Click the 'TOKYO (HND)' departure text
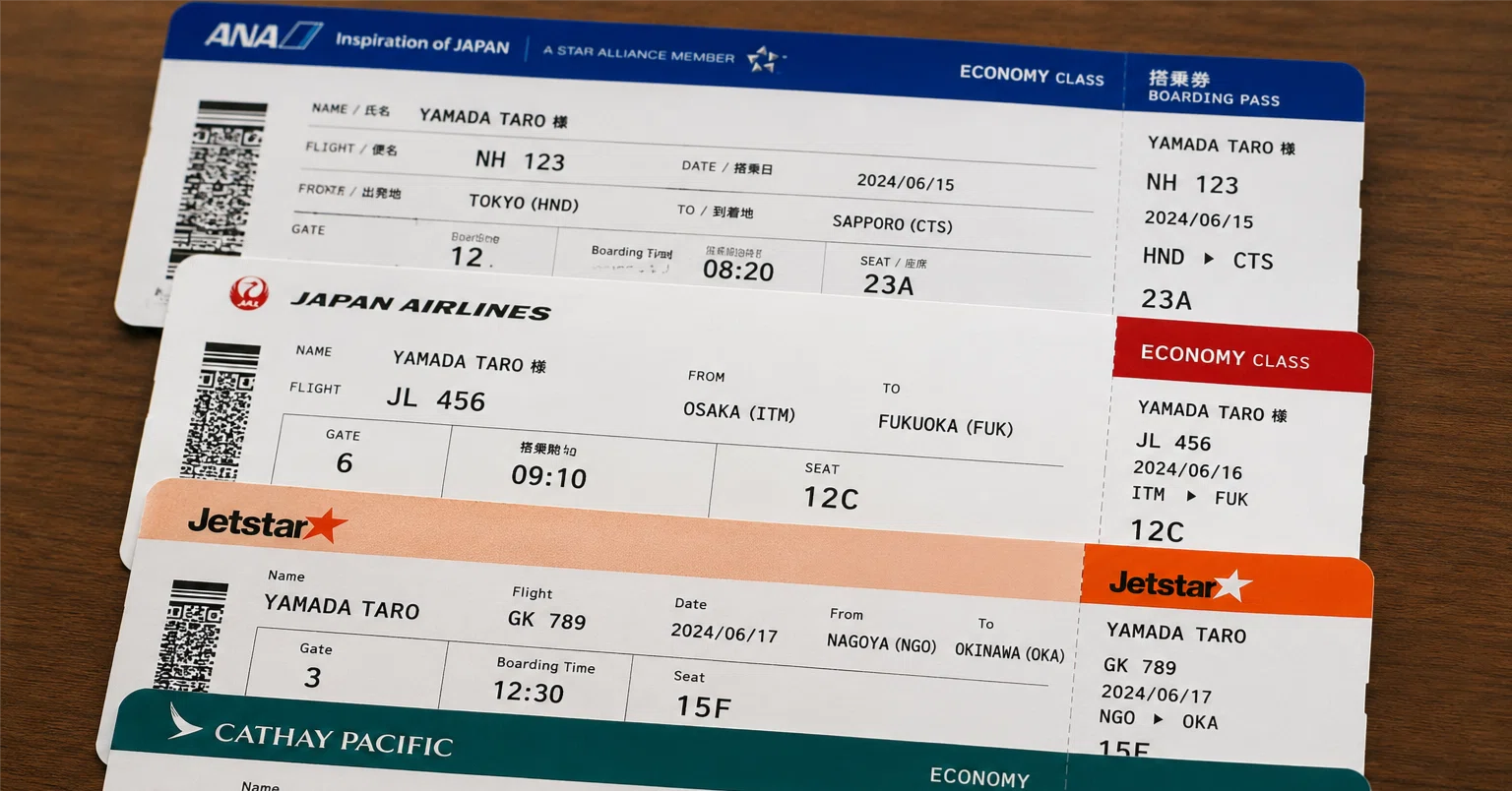The height and width of the screenshot is (791, 1512). coord(524,203)
